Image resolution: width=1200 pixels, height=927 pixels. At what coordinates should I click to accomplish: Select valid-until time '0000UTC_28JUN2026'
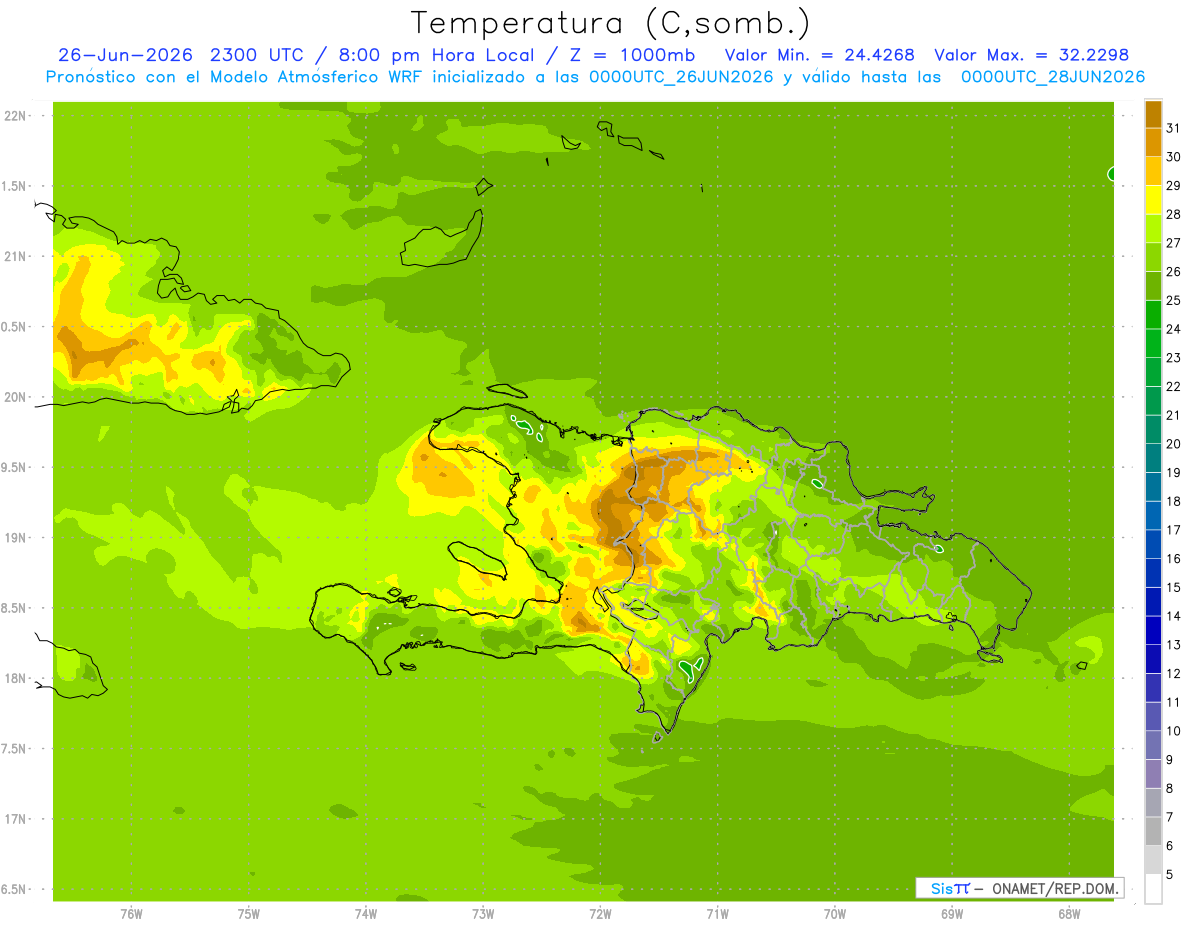[1052, 77]
